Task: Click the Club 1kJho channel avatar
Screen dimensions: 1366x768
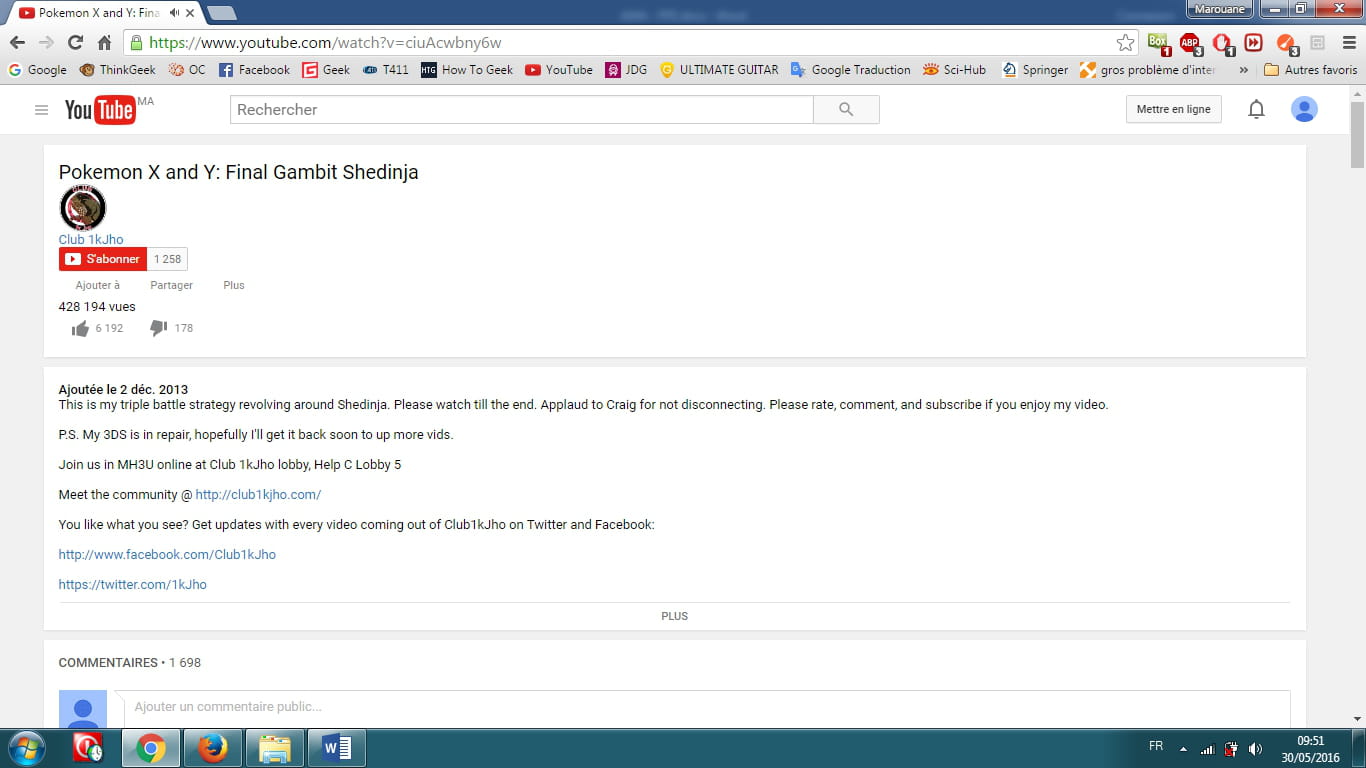Action: pos(83,208)
